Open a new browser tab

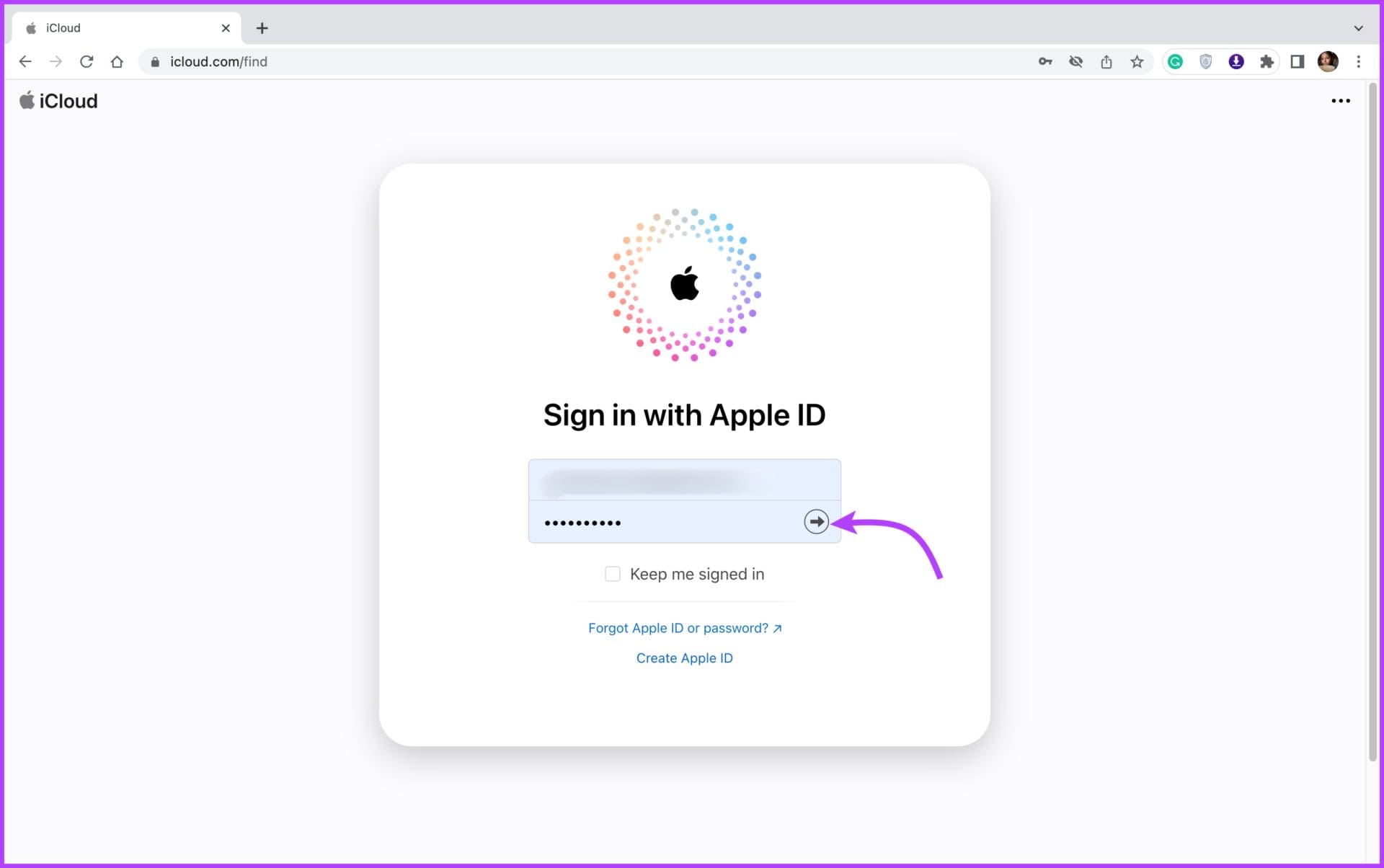[262, 28]
